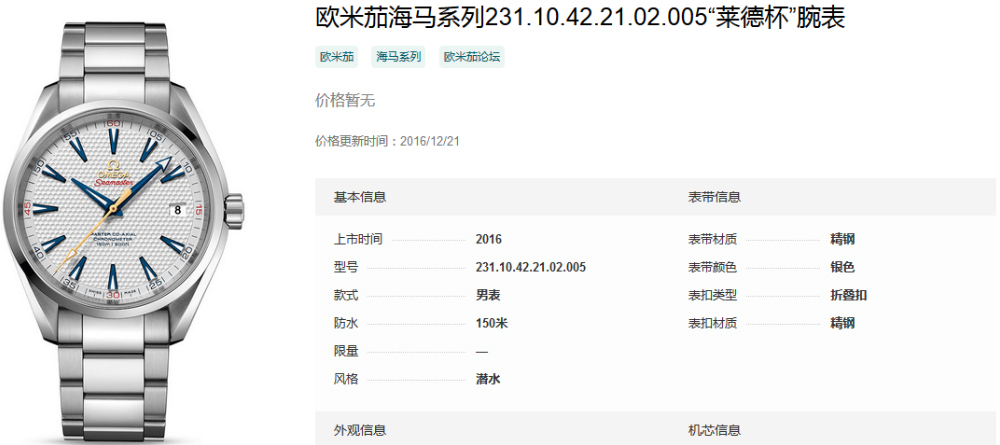The height and width of the screenshot is (445, 1000).
Task: Click the 上市时间 value 2016
Action: pyautogui.click(x=489, y=240)
